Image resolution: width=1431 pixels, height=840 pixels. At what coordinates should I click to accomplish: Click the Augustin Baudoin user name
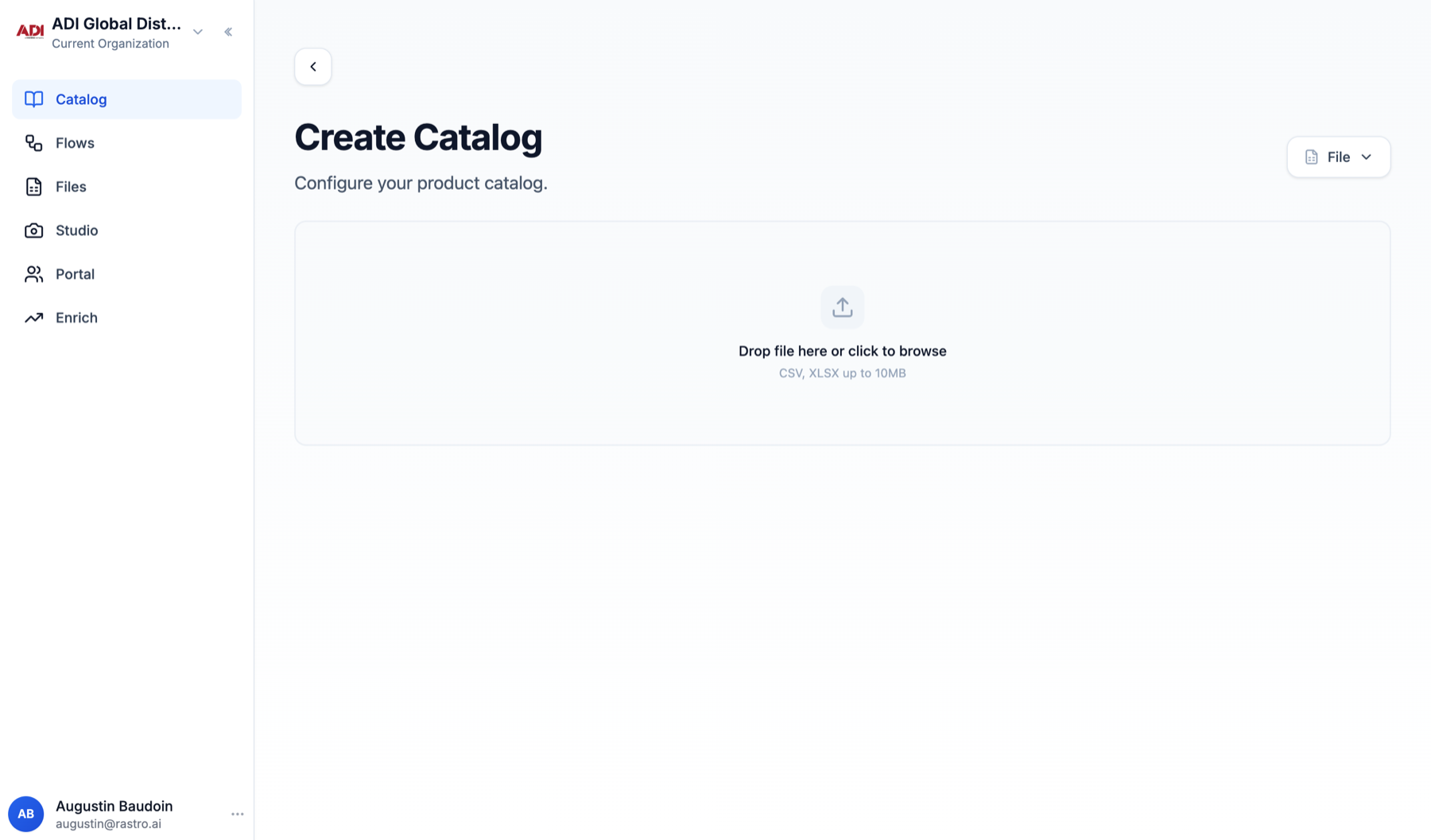(x=114, y=806)
